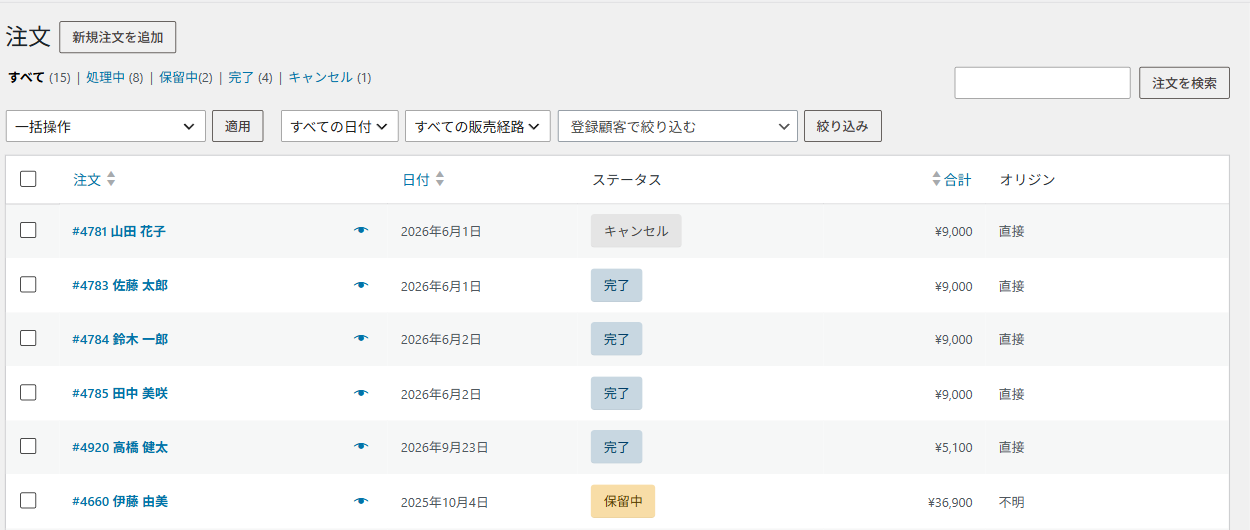Sort by 注文 column arrows
The image size is (1250, 530).
tap(111, 180)
